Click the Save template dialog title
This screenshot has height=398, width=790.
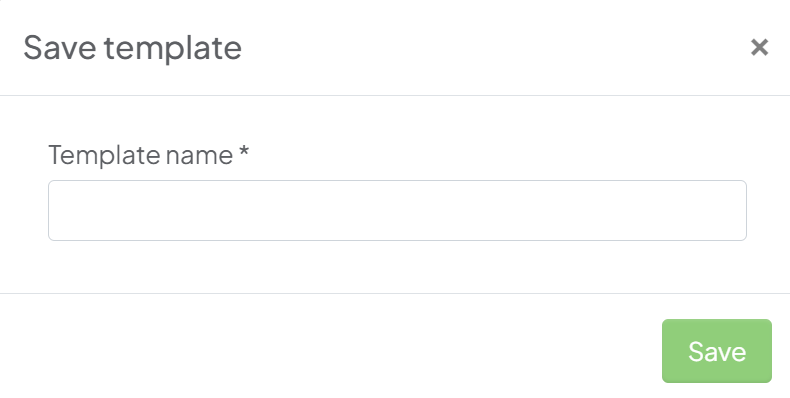[x=133, y=47]
